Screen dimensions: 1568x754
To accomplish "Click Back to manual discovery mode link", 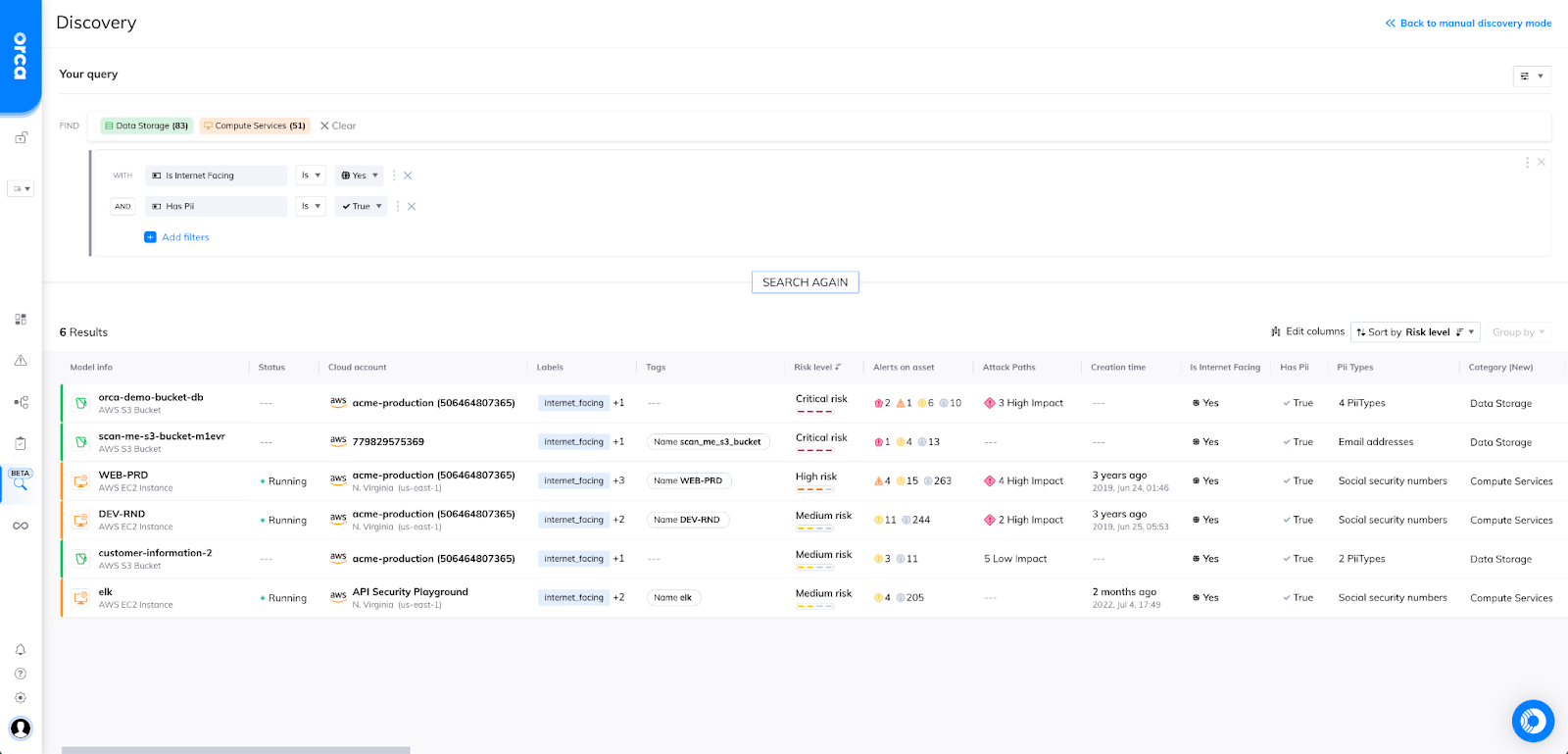I will pos(1468,24).
